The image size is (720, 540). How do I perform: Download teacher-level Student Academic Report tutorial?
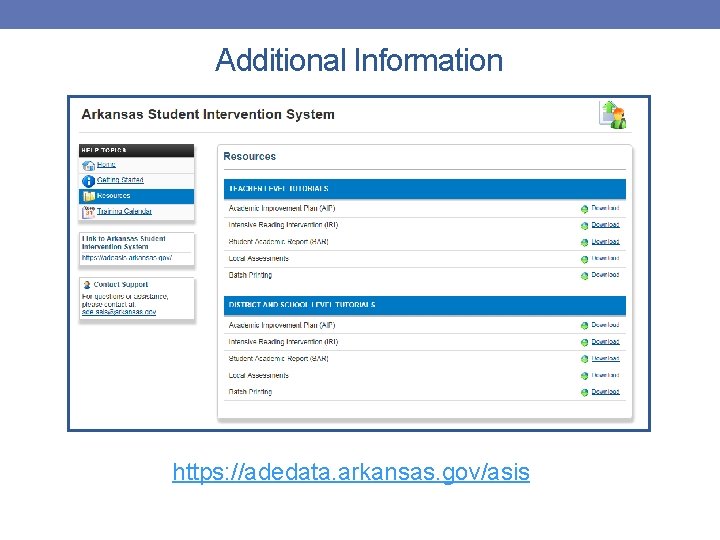click(605, 242)
